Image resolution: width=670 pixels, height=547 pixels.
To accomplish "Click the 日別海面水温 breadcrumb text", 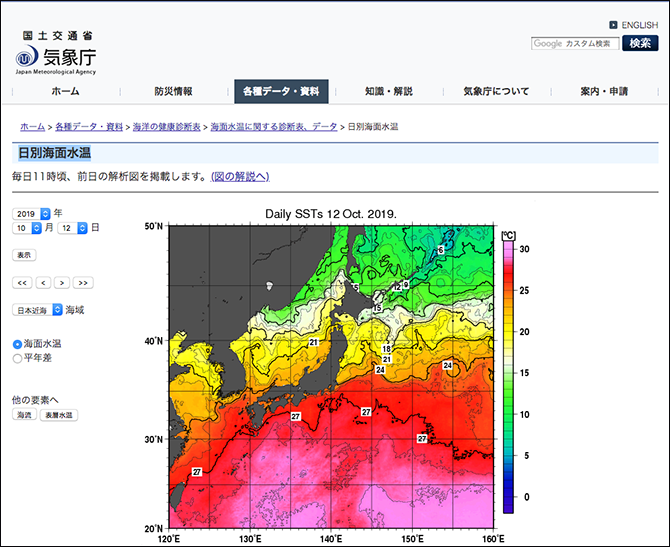I will point(373,127).
